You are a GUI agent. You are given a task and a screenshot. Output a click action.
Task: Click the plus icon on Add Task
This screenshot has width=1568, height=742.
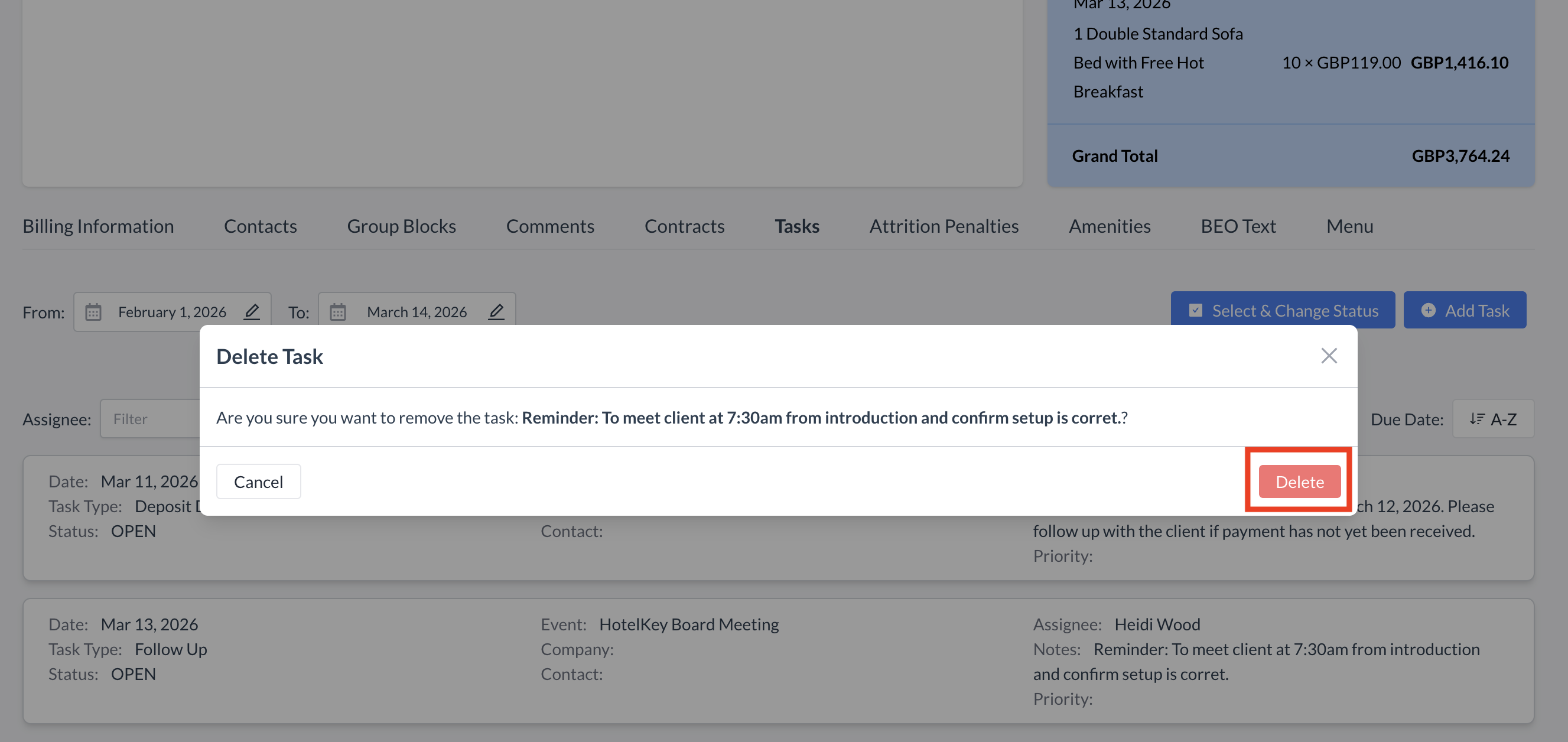click(1428, 310)
